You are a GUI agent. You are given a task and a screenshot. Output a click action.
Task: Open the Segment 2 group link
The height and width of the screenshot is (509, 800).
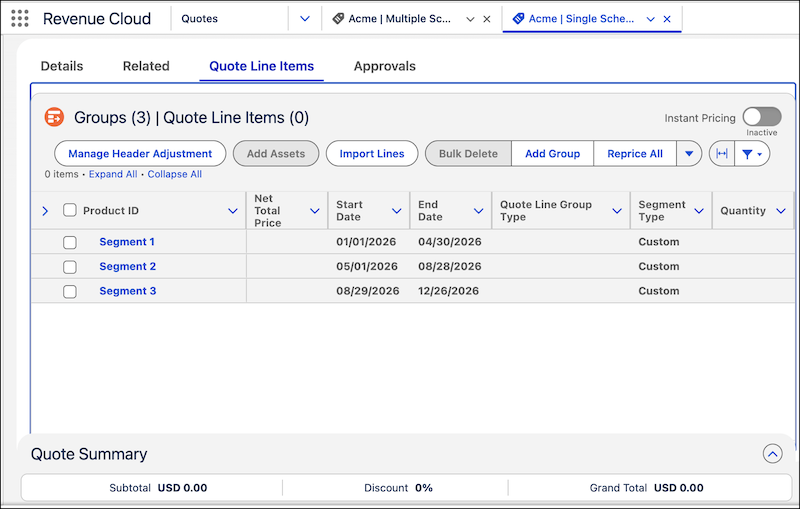coord(128,266)
